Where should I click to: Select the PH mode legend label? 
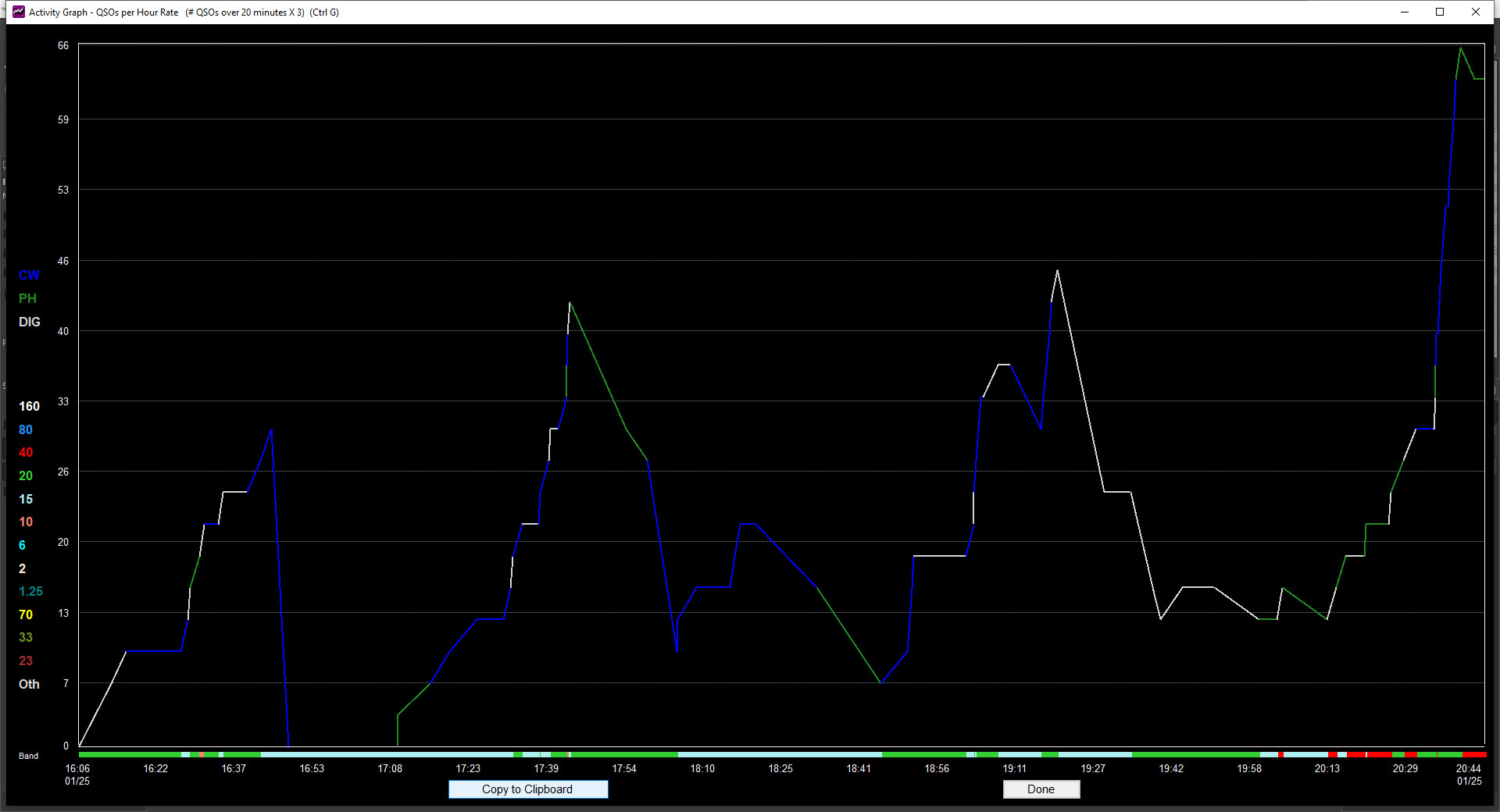click(27, 298)
